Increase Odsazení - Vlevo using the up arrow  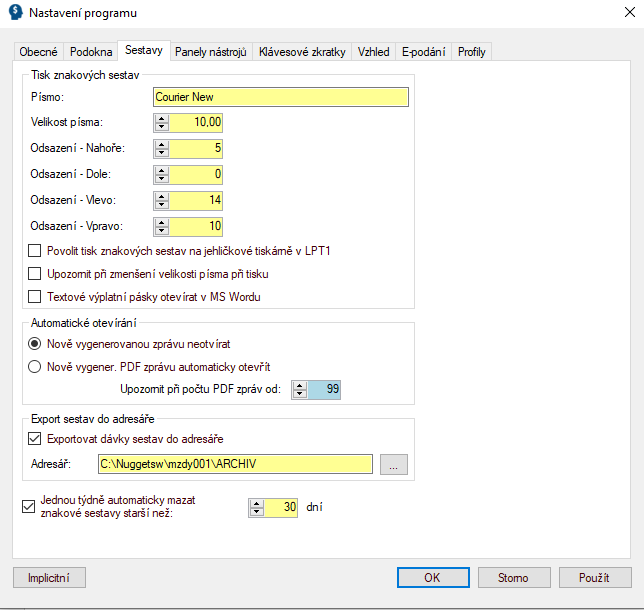pos(160,196)
